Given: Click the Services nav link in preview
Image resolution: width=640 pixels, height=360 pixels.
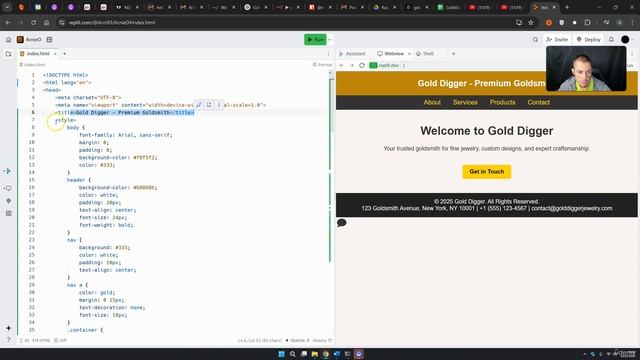Looking at the screenshot, I should pos(465,102).
